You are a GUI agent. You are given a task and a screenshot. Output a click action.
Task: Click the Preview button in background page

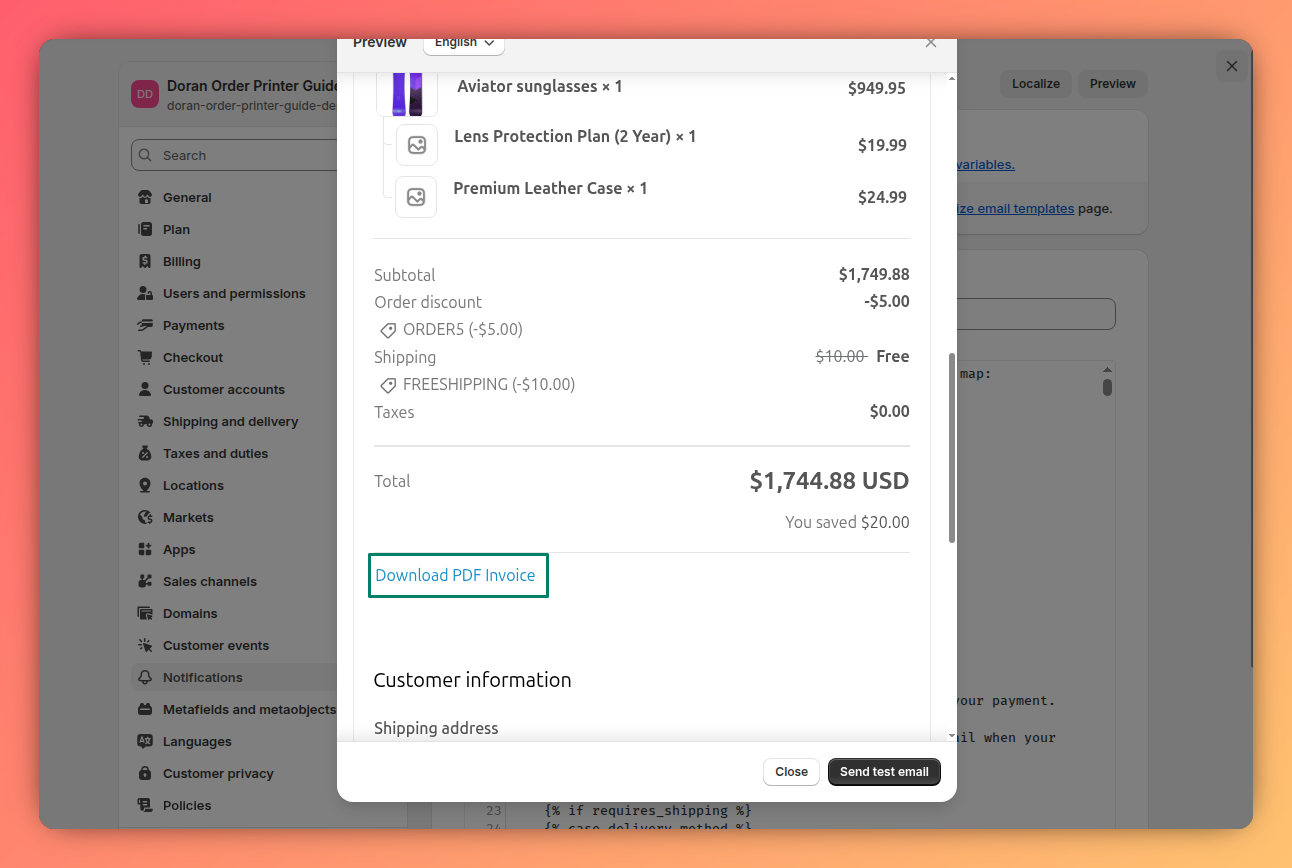[x=1113, y=84]
